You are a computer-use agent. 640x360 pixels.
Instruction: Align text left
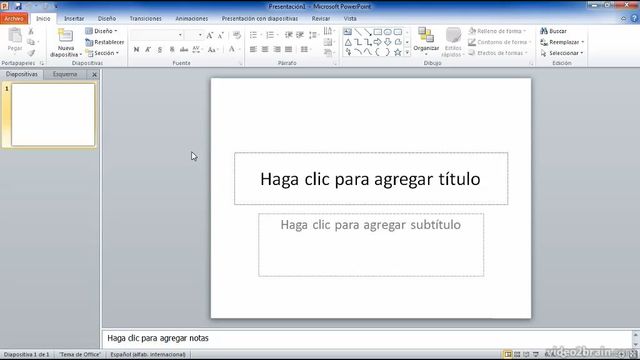(253, 49)
